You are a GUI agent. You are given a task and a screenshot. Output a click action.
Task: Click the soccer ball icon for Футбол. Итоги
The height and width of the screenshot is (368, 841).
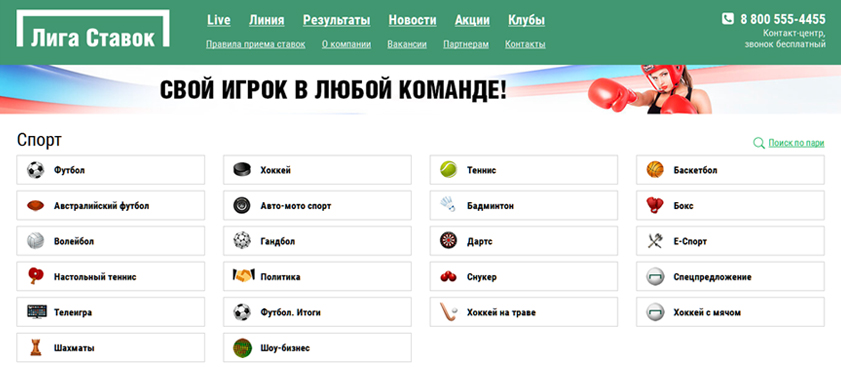point(242,312)
